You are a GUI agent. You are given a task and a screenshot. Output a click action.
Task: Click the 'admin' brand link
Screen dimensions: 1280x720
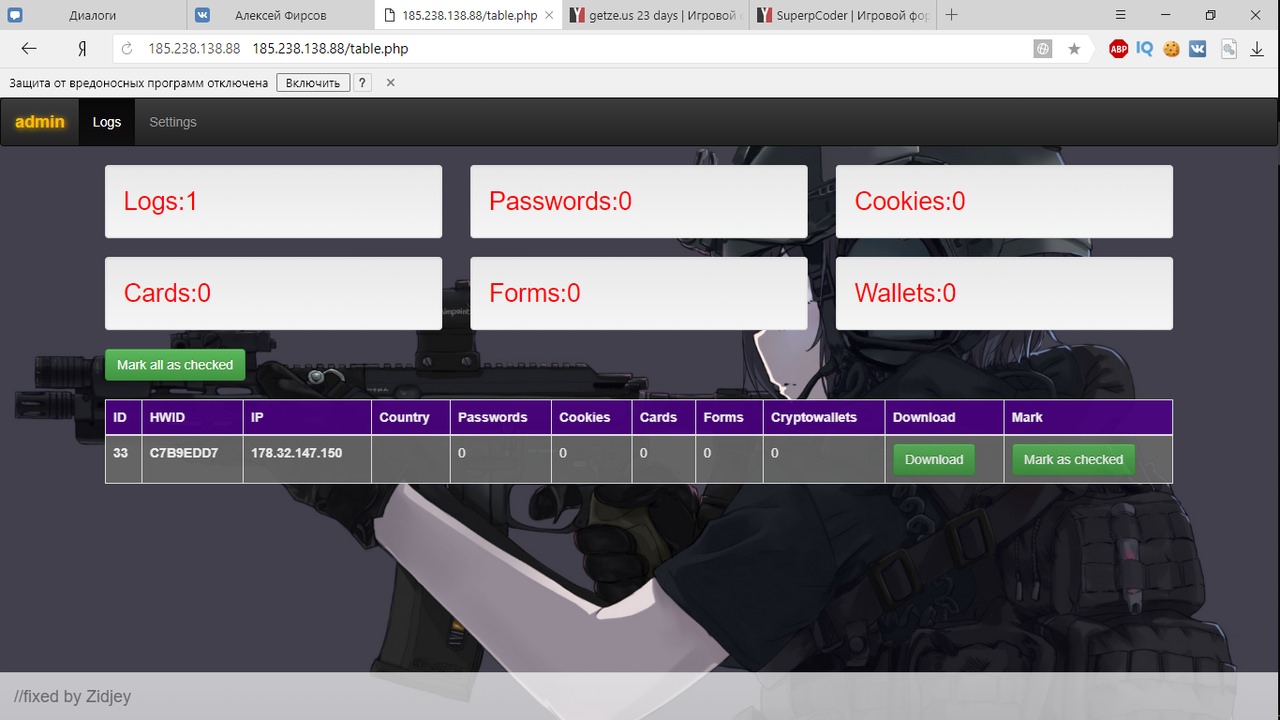point(40,122)
